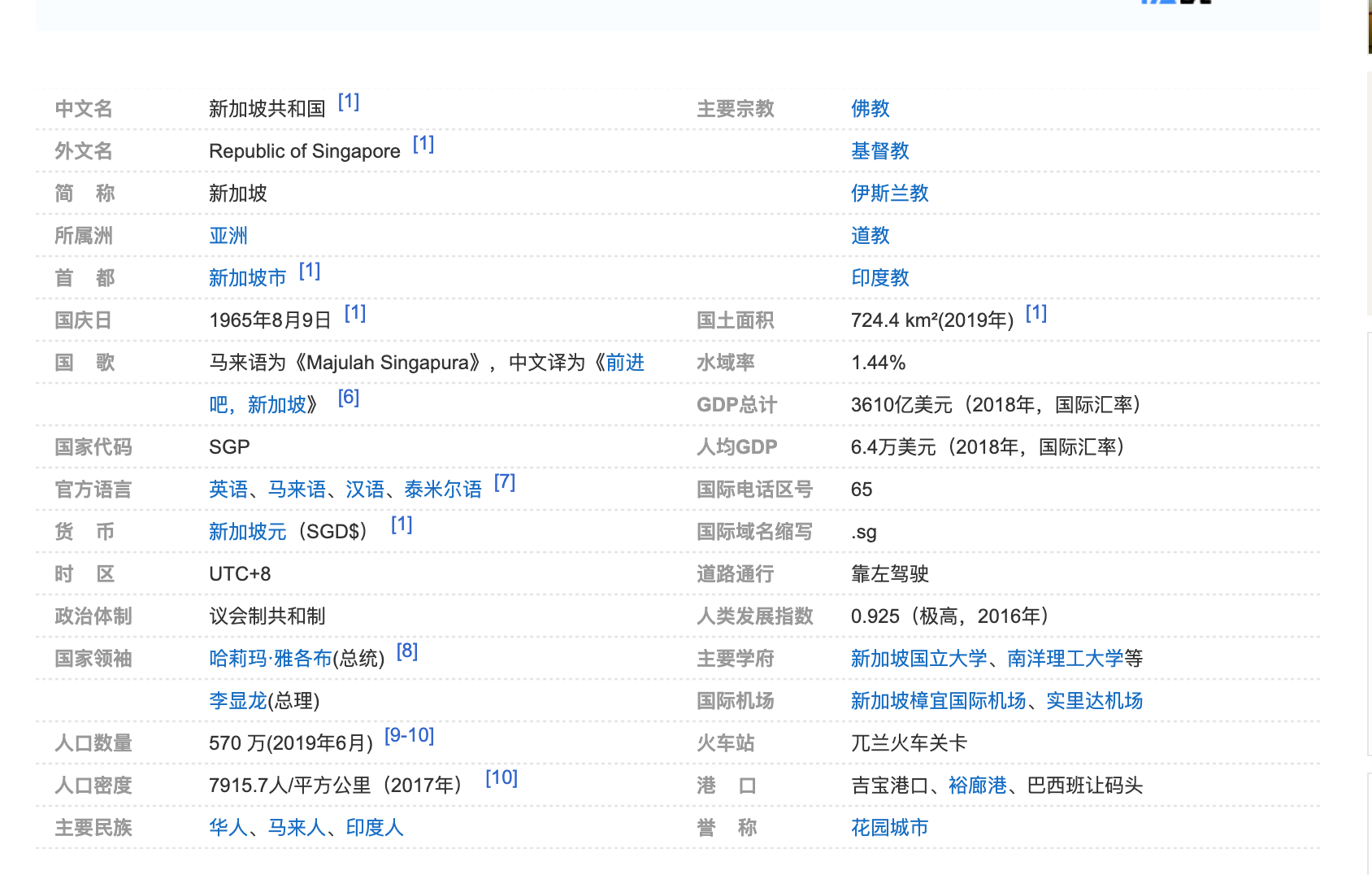Open the 马来语 language link

297,490
